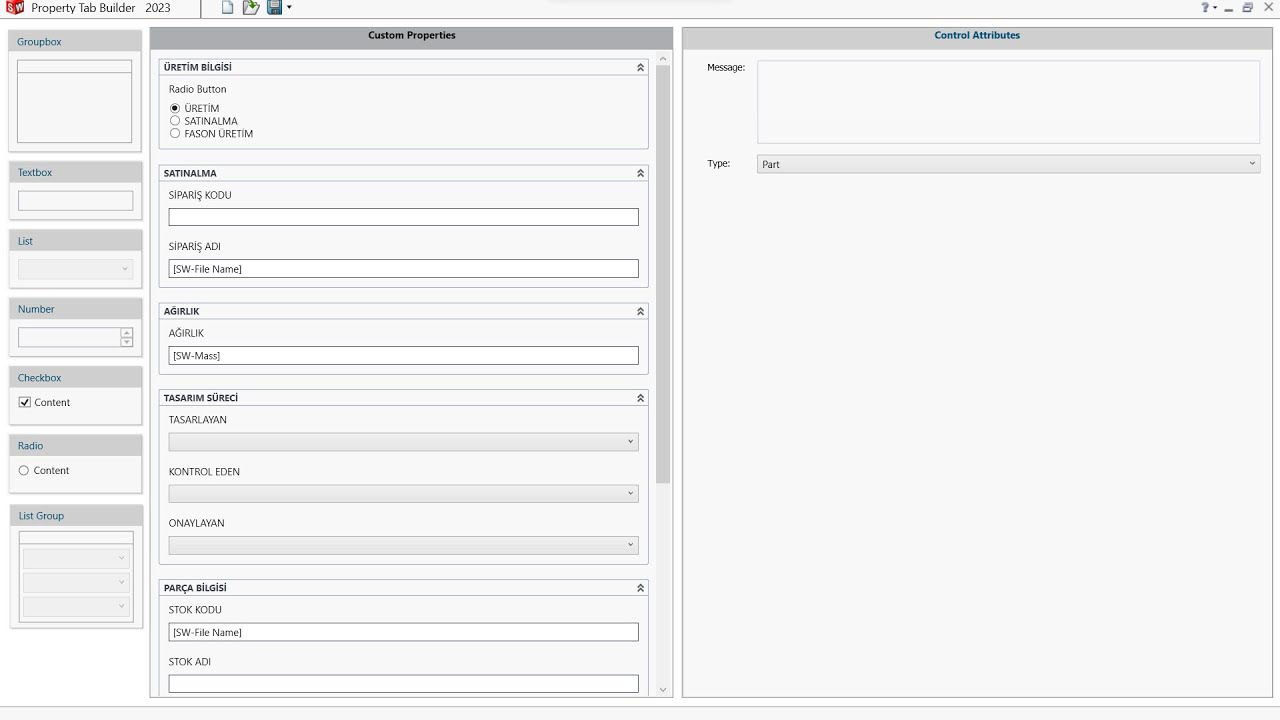Click the SİPARİŞ ADI field with SW-File Name
Viewport: 1280px width, 720px height.
tap(403, 269)
